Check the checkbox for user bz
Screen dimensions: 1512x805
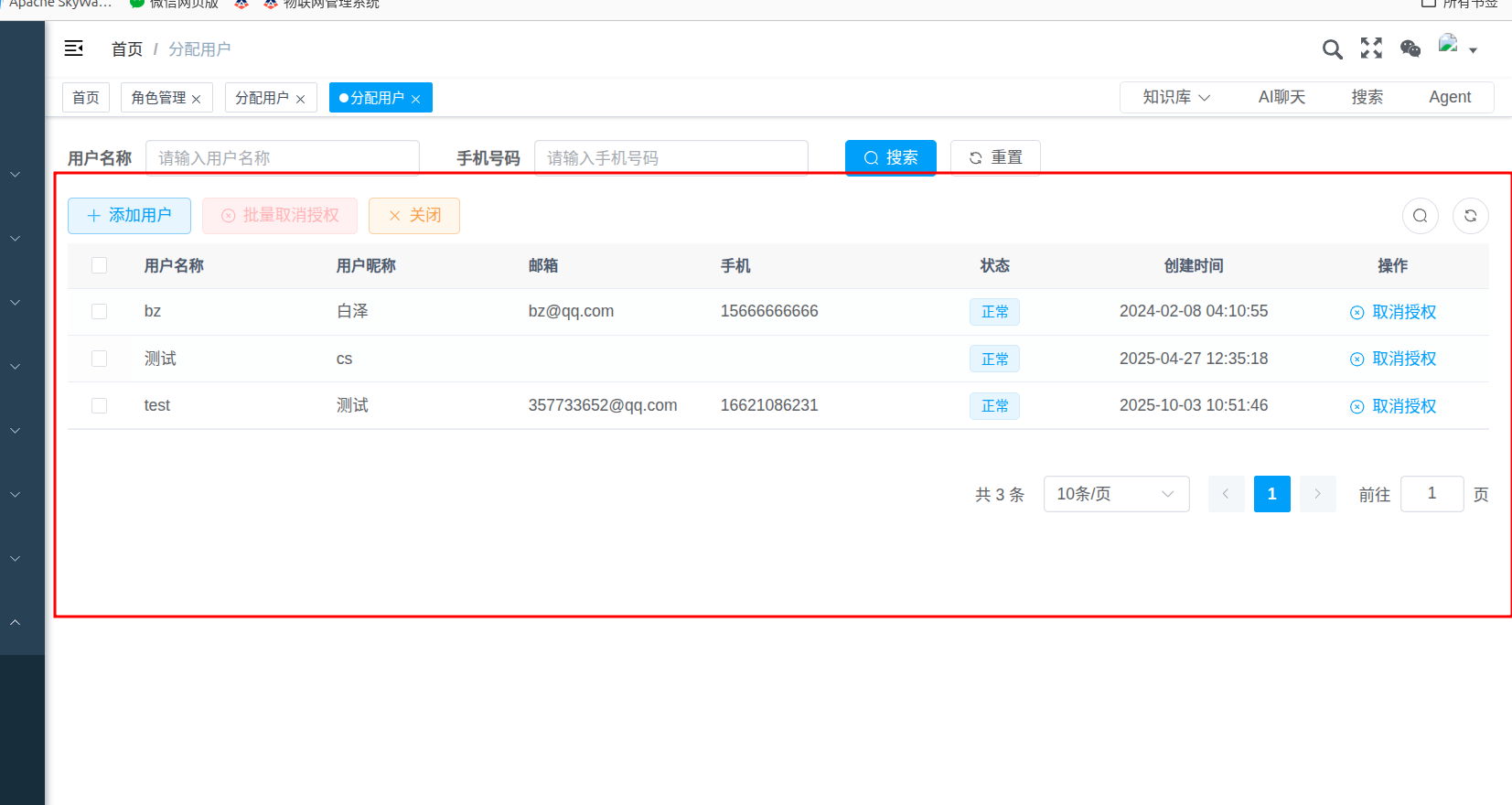(x=100, y=312)
